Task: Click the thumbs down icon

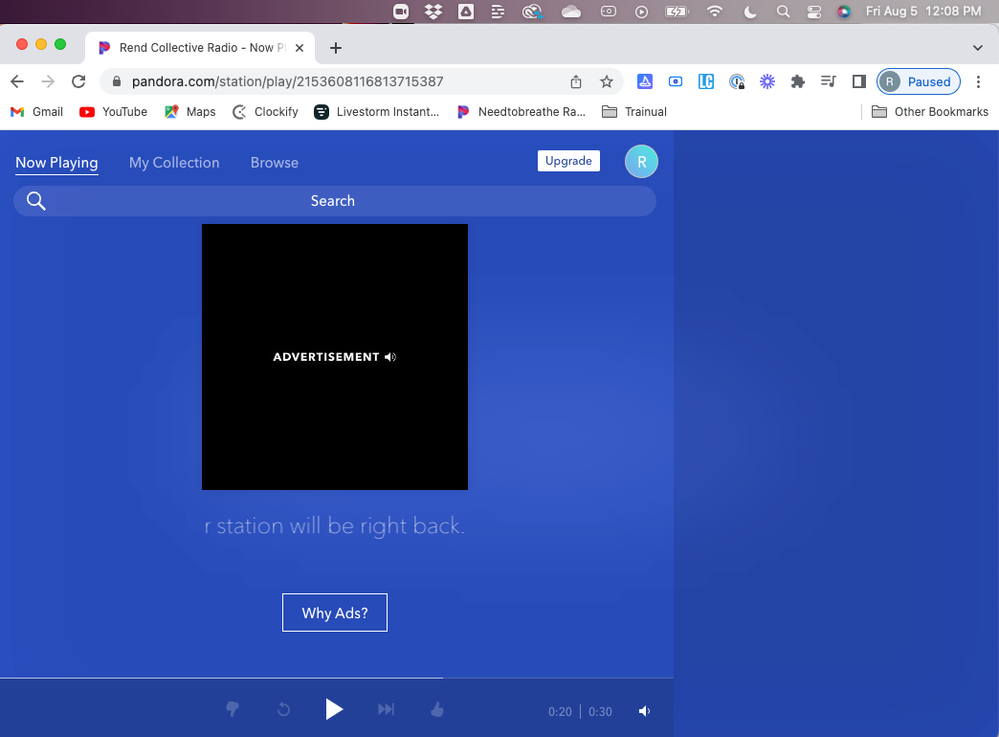Action: tap(233, 709)
